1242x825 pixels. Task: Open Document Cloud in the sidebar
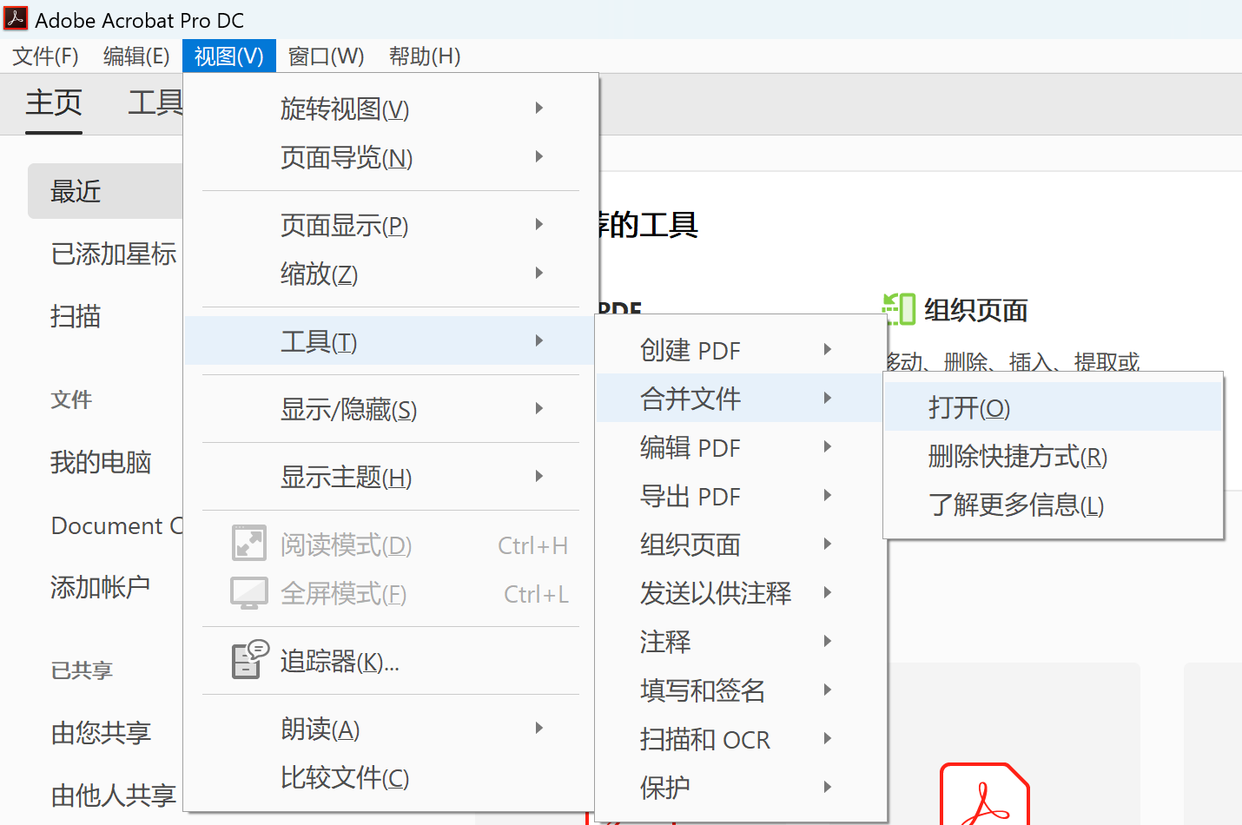click(117, 526)
